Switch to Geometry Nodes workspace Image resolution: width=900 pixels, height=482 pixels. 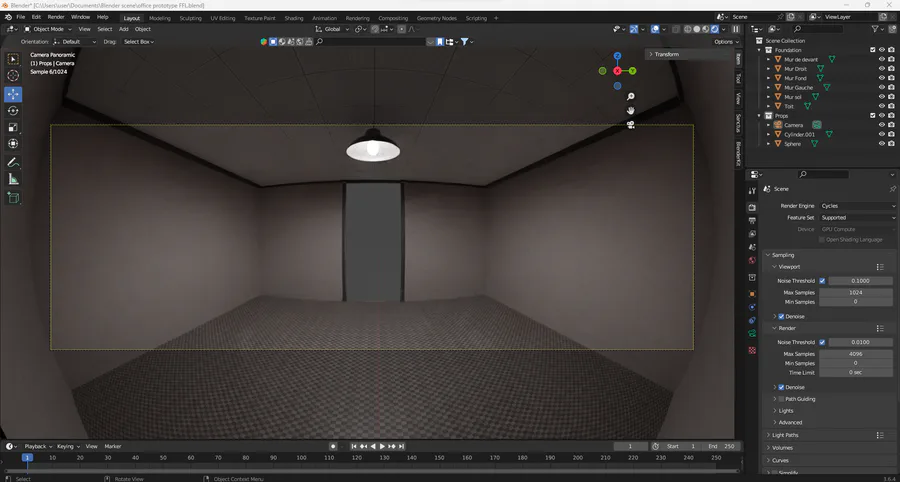pyautogui.click(x=437, y=18)
